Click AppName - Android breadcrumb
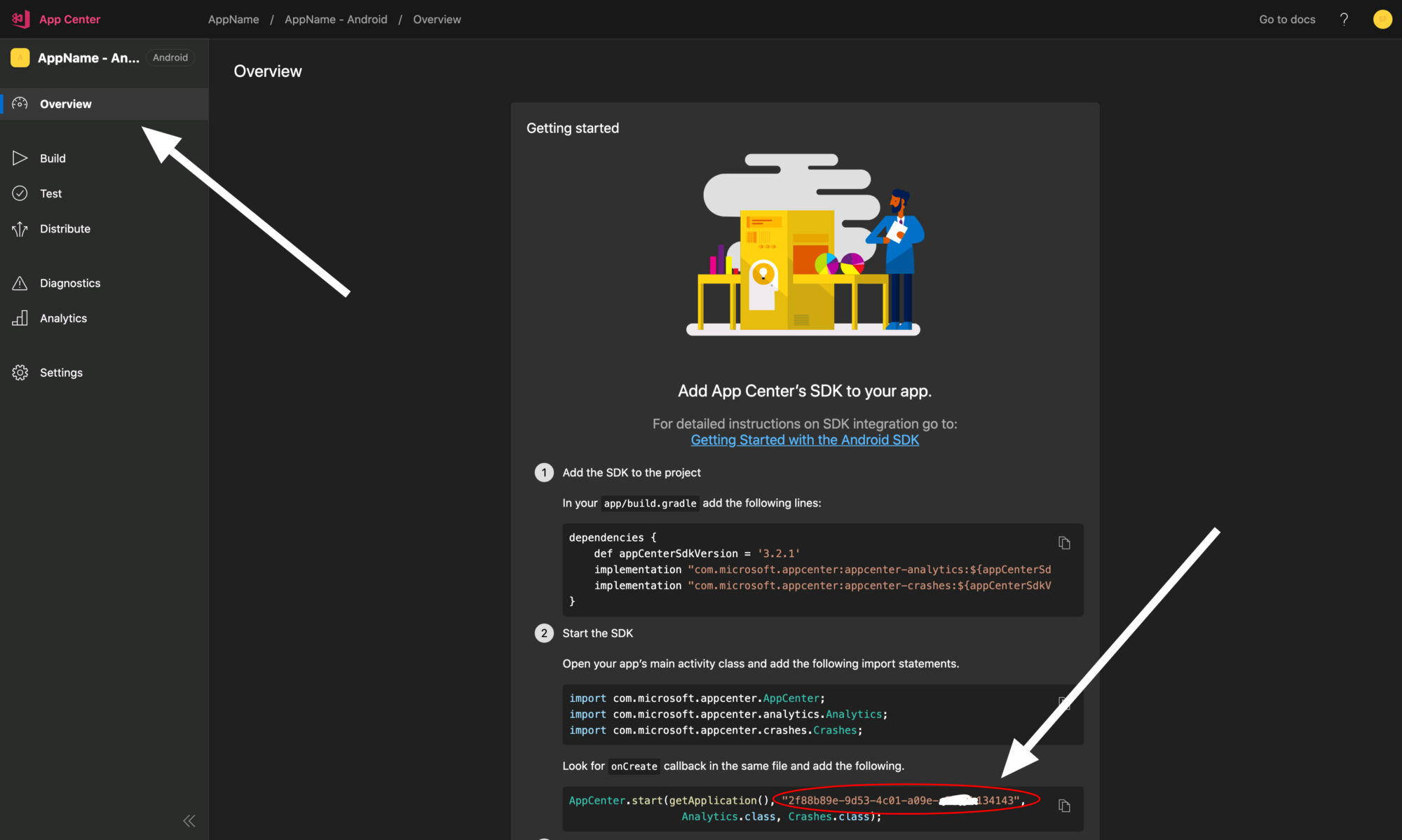 point(336,20)
